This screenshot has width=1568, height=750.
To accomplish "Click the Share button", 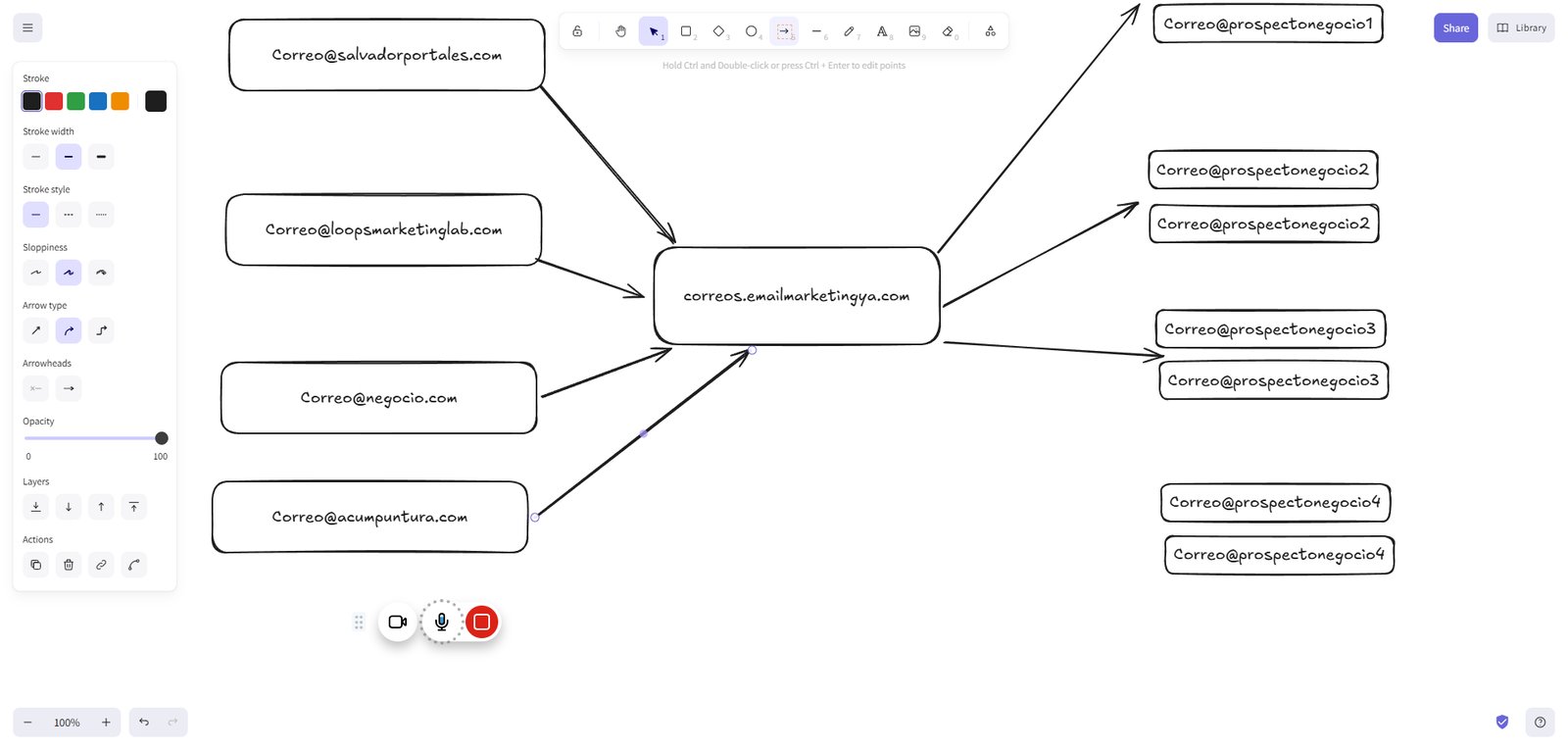I will pos(1455,27).
